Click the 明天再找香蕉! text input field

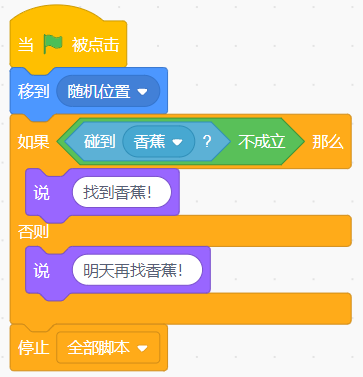tap(137, 270)
